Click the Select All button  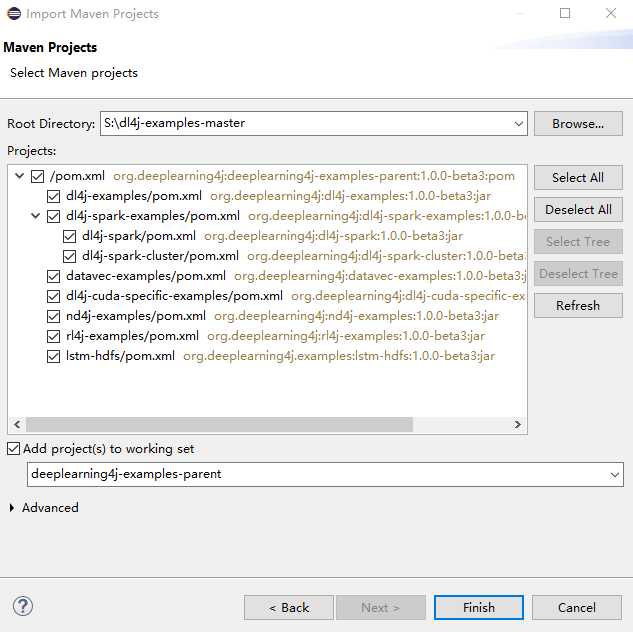(x=578, y=178)
